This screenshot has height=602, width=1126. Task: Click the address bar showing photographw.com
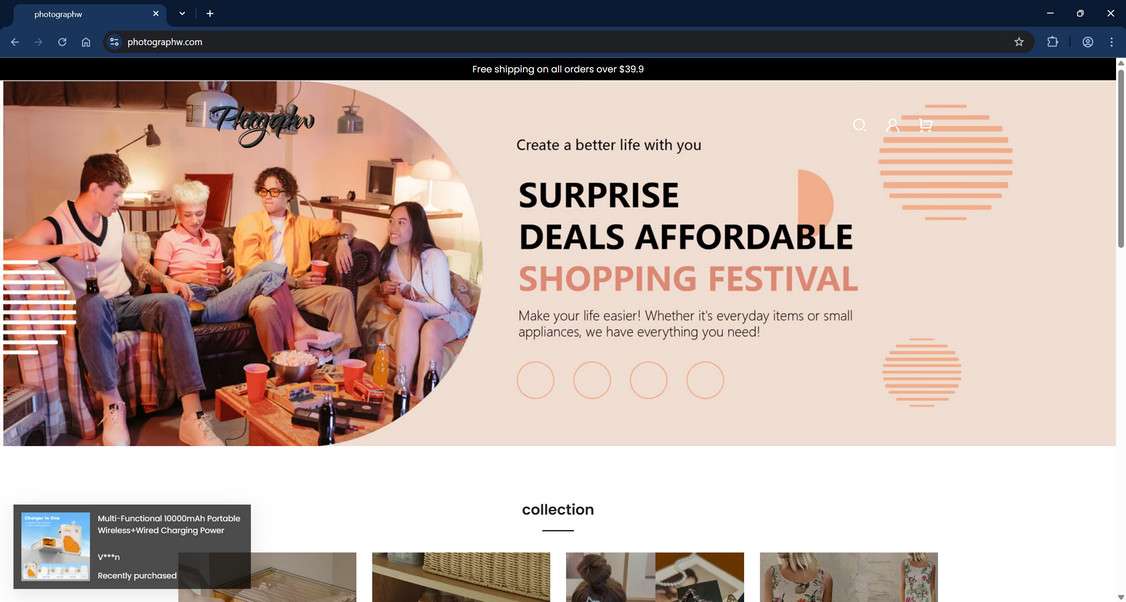coord(567,42)
